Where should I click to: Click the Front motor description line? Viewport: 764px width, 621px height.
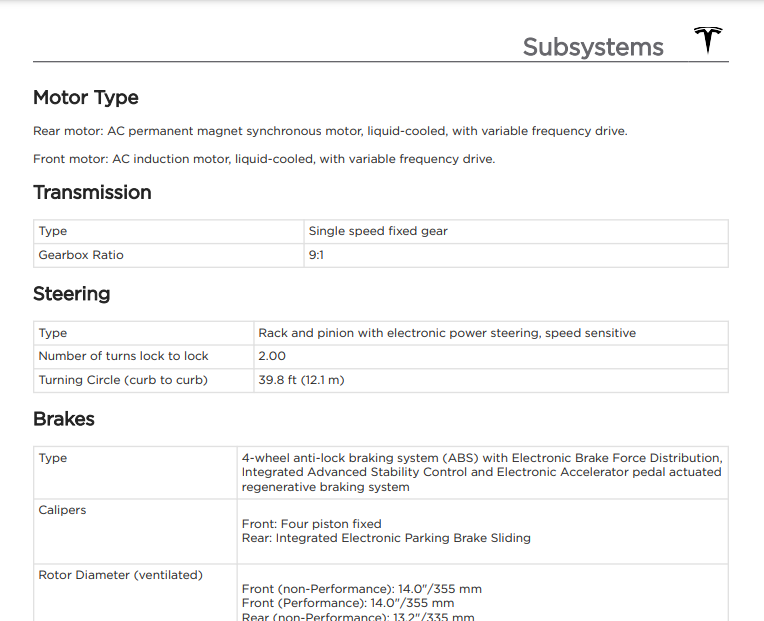[x=264, y=159]
